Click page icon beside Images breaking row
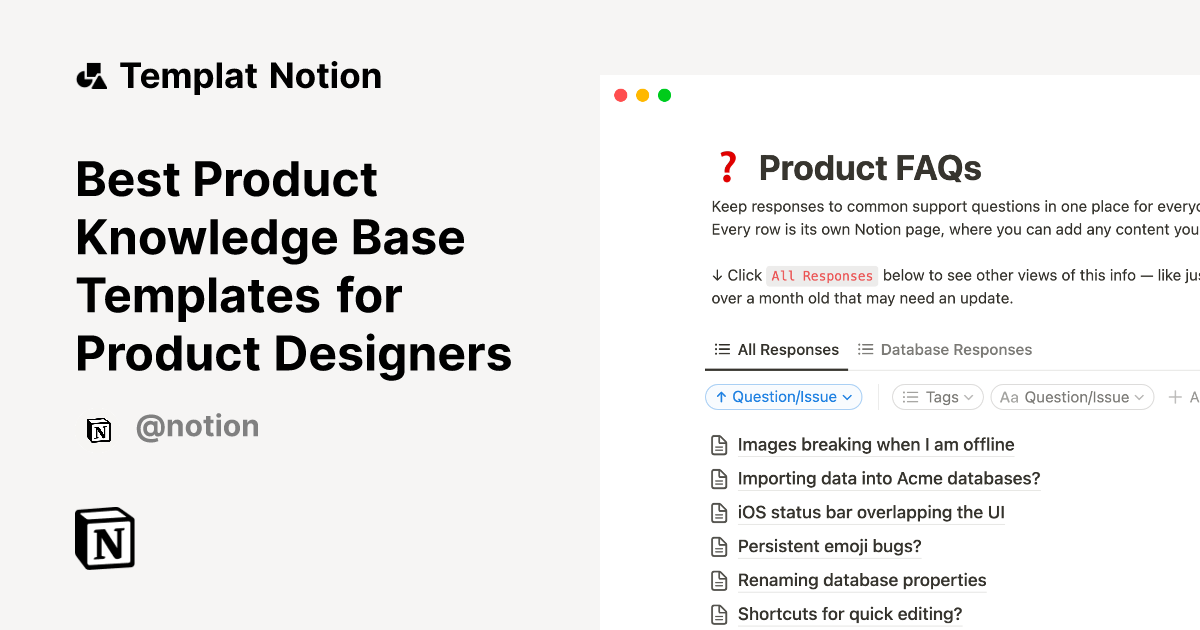The image size is (1200, 630). tap(718, 445)
